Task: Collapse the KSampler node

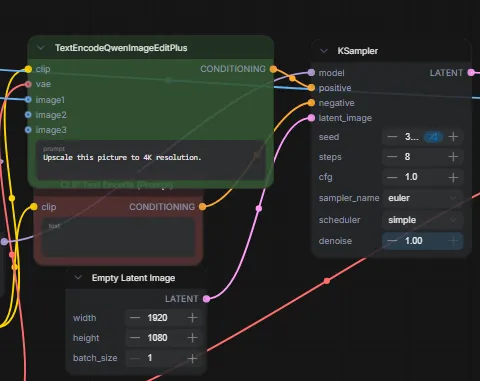Action: [323, 51]
